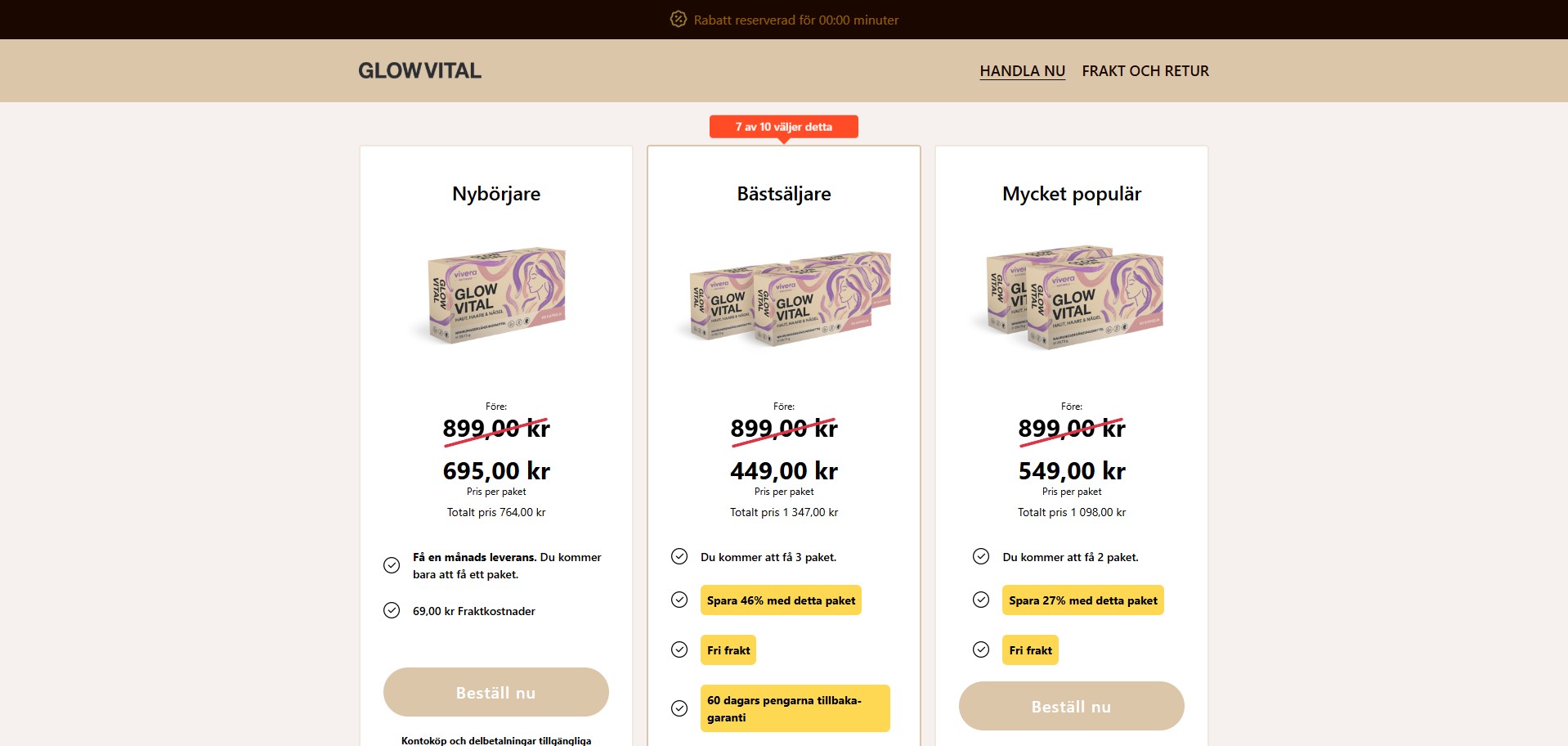Screen dimensions: 1568x746
Task: Open the HANDLA NU menu item
Action: [1022, 71]
